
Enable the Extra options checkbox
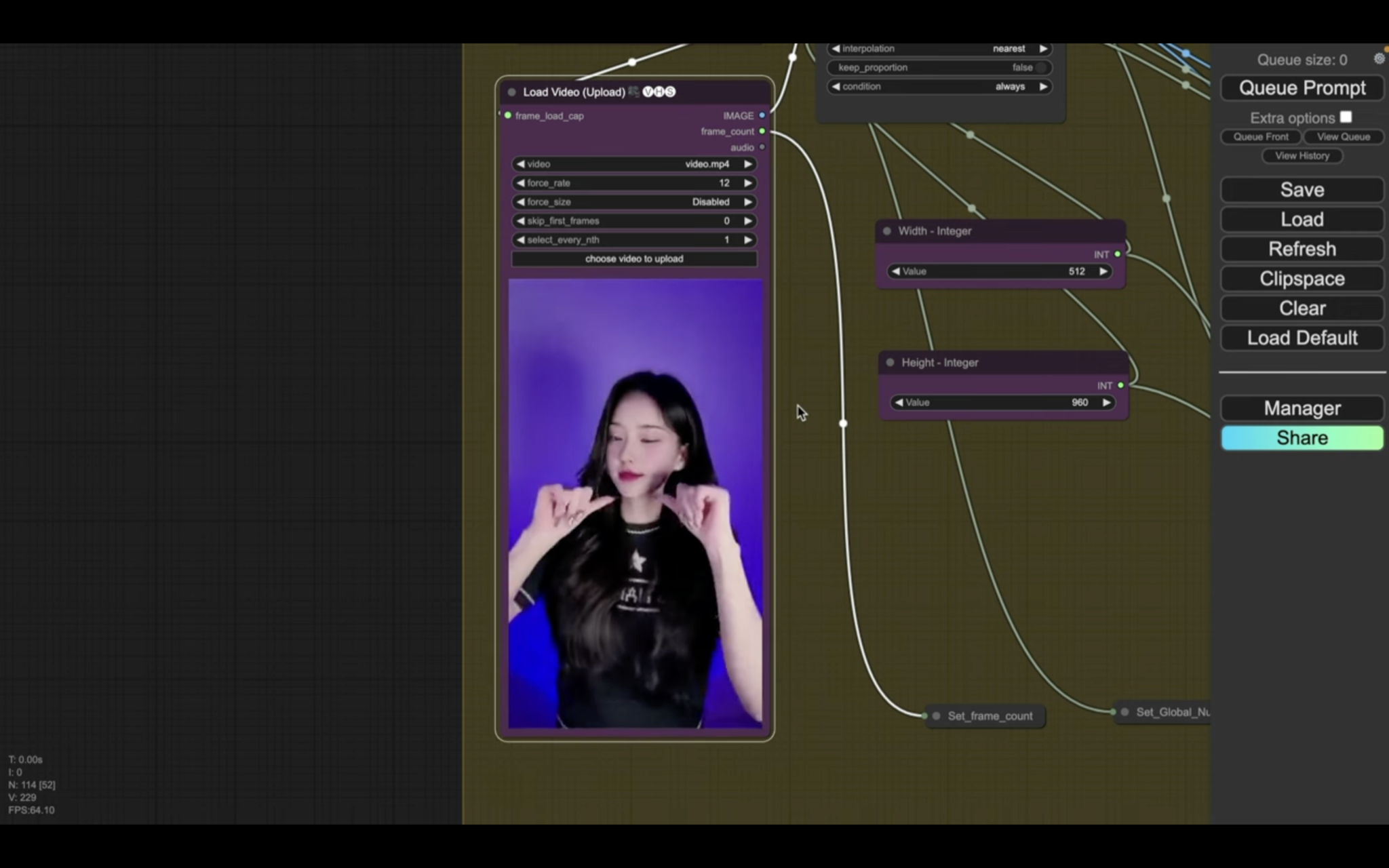1346,117
